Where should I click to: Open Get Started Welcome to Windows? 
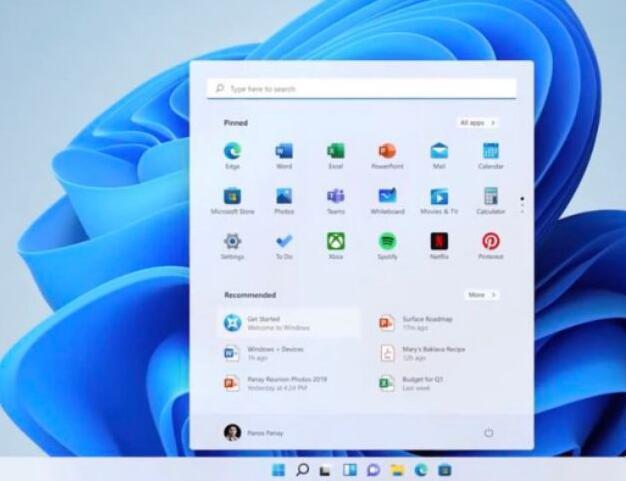point(289,323)
